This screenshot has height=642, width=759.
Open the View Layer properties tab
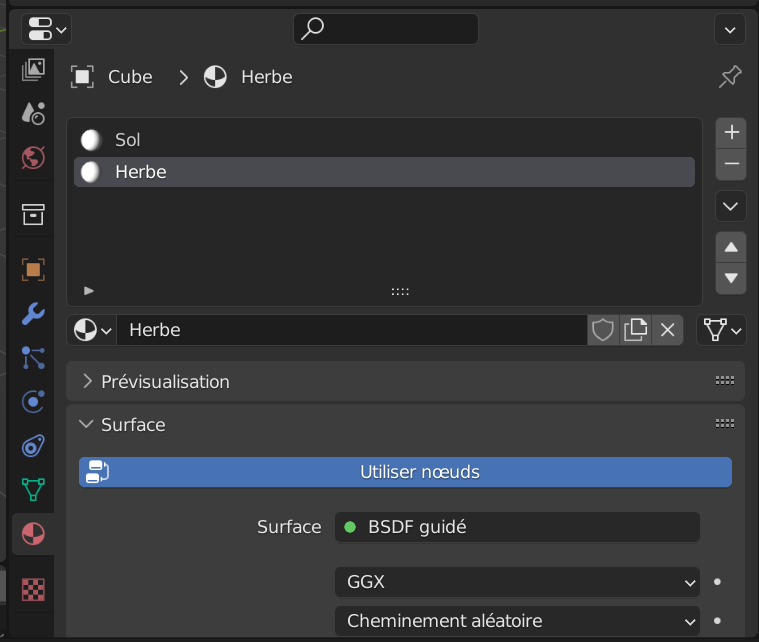[33, 69]
